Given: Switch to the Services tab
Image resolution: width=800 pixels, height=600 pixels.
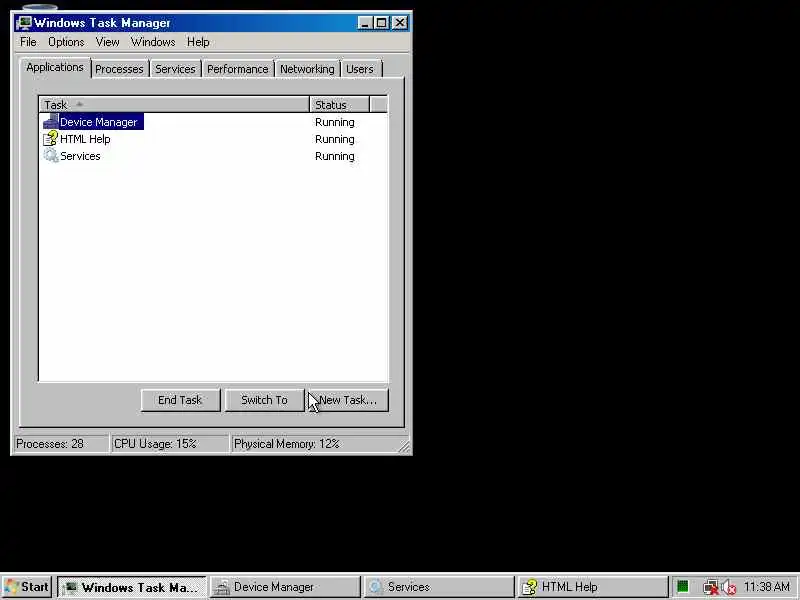Looking at the screenshot, I should click(x=175, y=69).
